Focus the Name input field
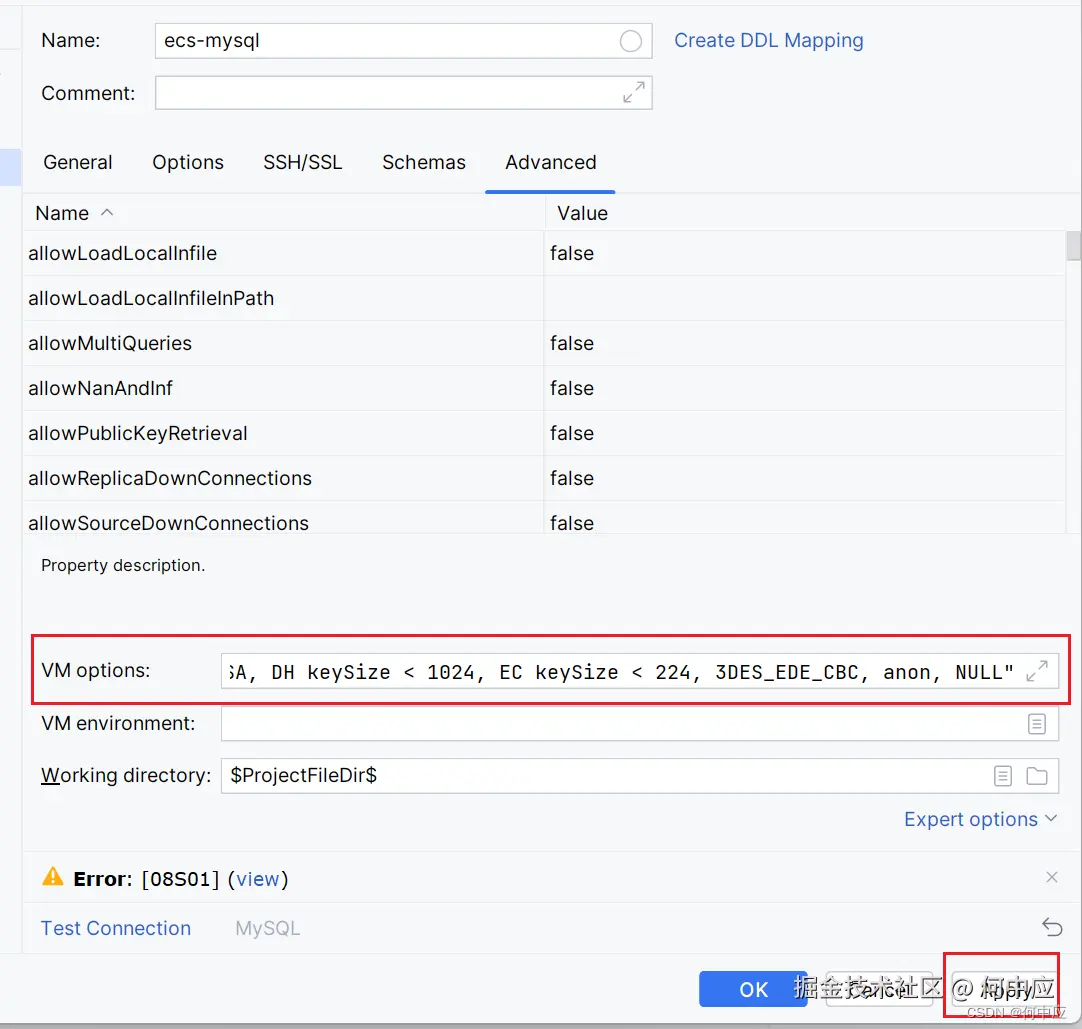 (403, 41)
